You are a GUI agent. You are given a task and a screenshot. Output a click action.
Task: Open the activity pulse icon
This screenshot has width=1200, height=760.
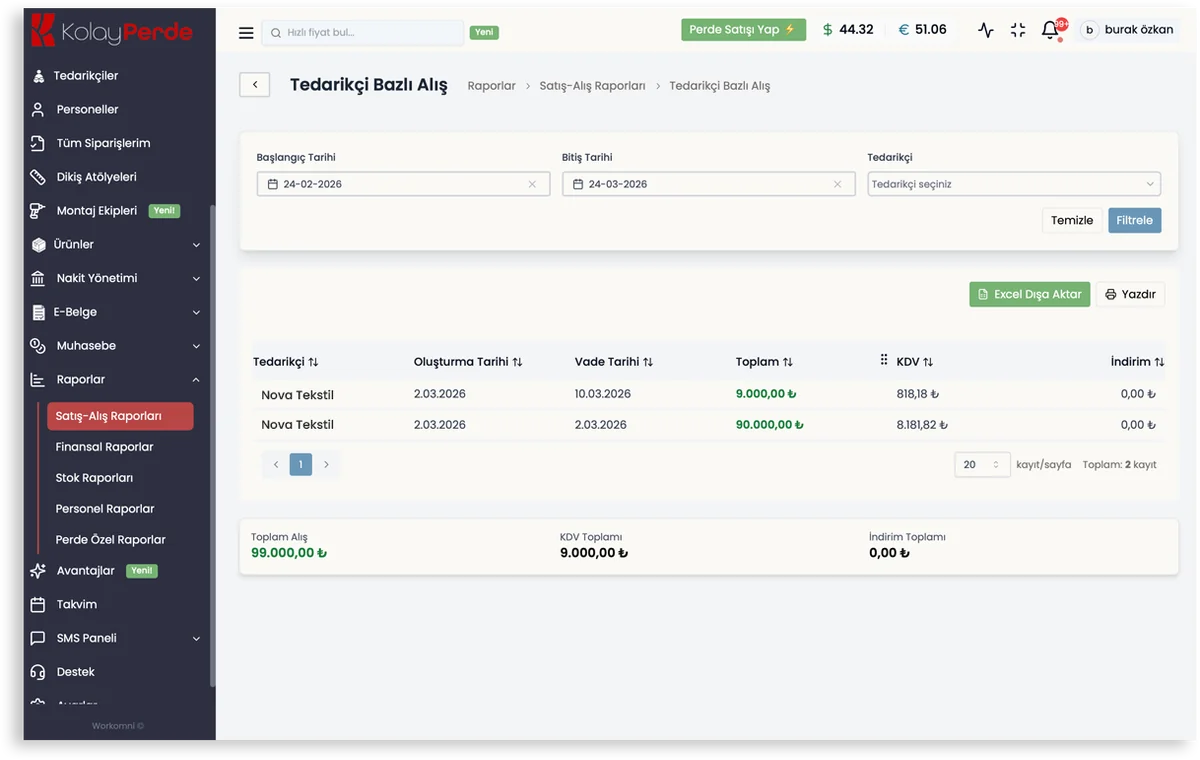[986, 30]
